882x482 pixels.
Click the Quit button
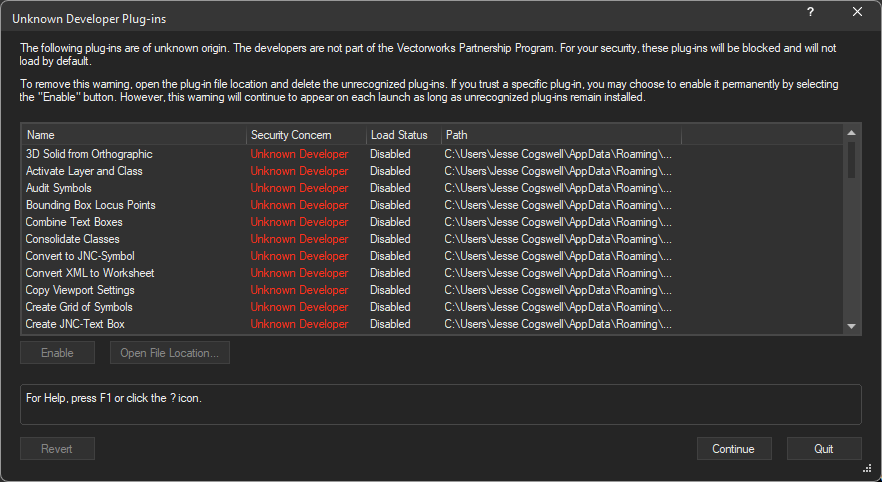(x=823, y=449)
